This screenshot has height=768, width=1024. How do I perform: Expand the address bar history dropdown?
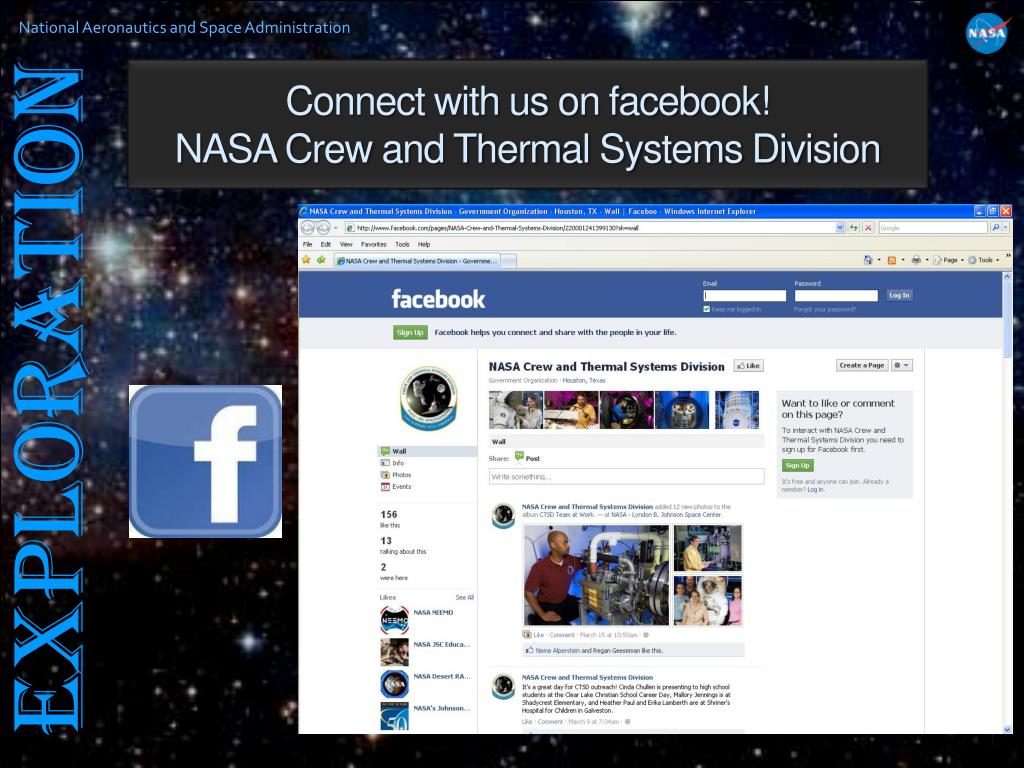pos(840,228)
